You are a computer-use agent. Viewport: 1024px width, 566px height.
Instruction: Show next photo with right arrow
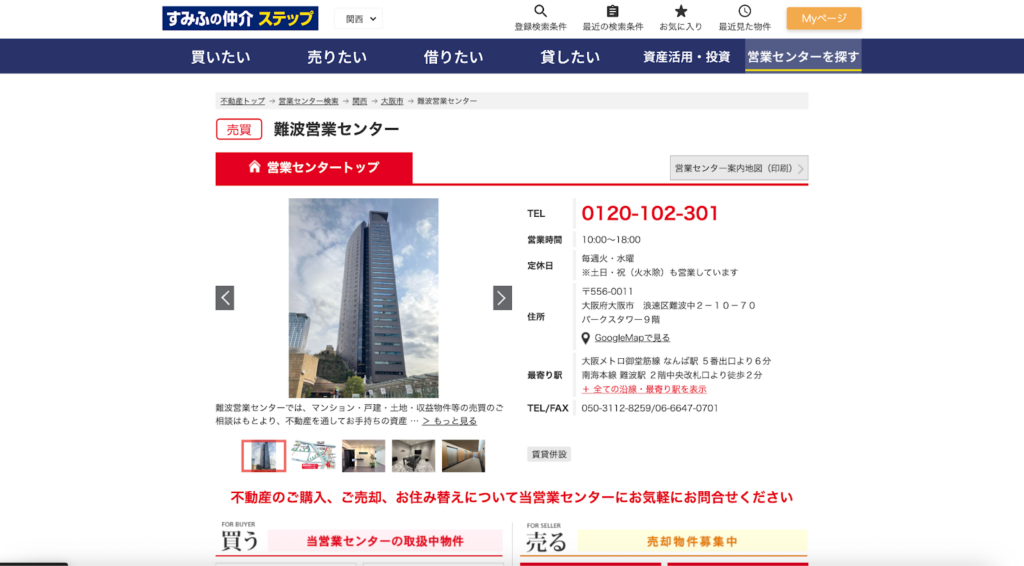502,298
